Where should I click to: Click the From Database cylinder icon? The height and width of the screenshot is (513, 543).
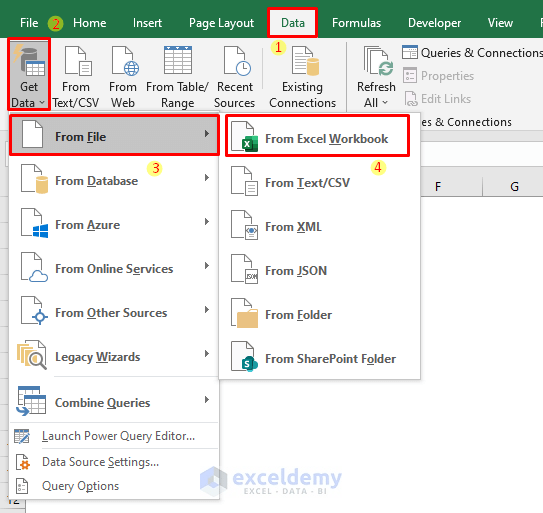click(34, 179)
